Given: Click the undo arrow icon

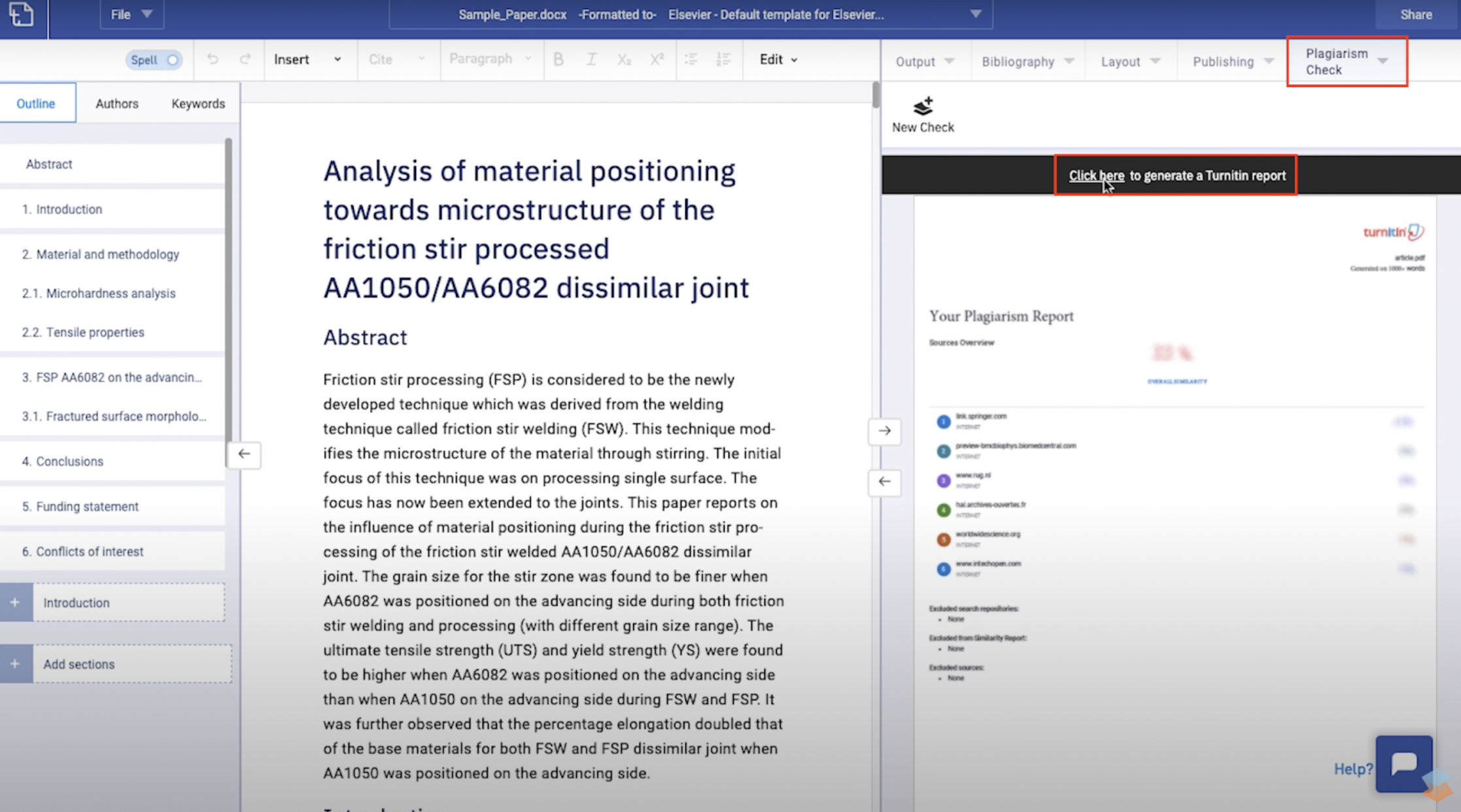Looking at the screenshot, I should 213,59.
